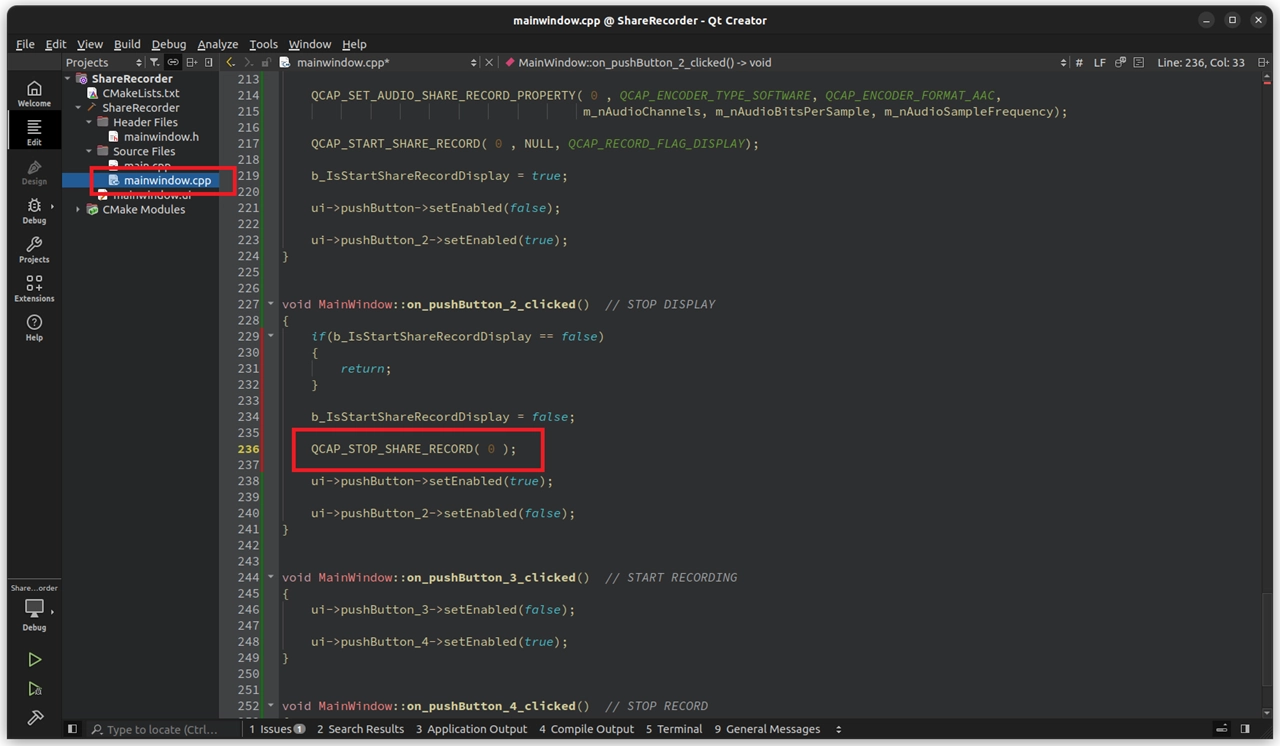Click line number 236 in the gutter

tap(248, 449)
